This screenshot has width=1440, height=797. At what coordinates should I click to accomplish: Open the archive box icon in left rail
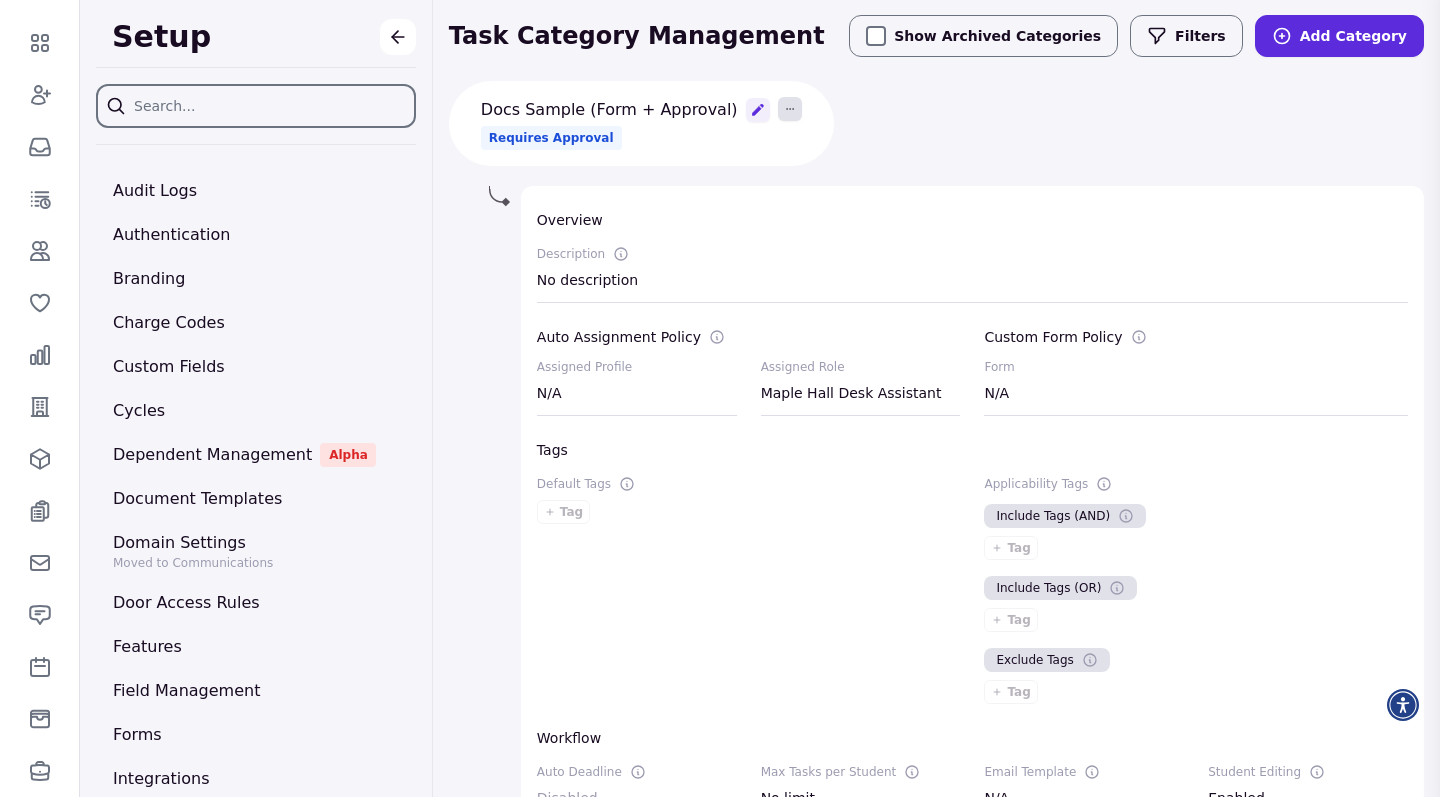coord(40,719)
